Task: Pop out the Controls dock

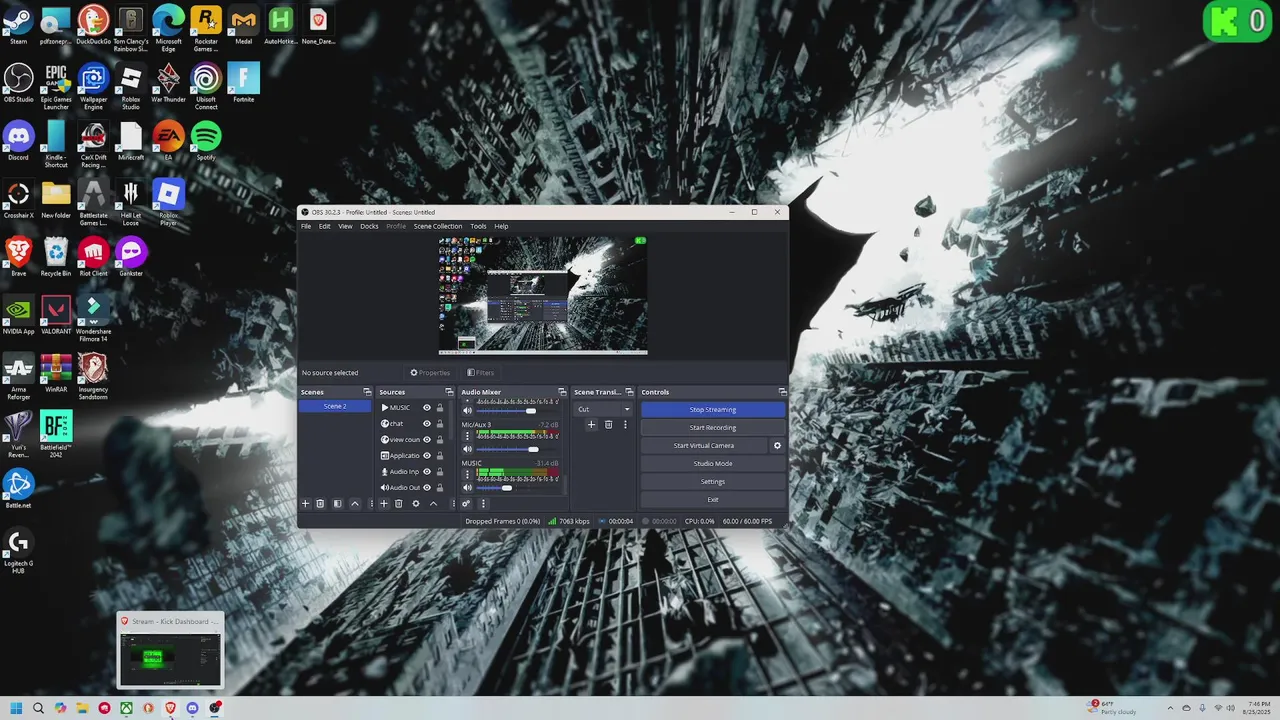Action: tap(782, 392)
